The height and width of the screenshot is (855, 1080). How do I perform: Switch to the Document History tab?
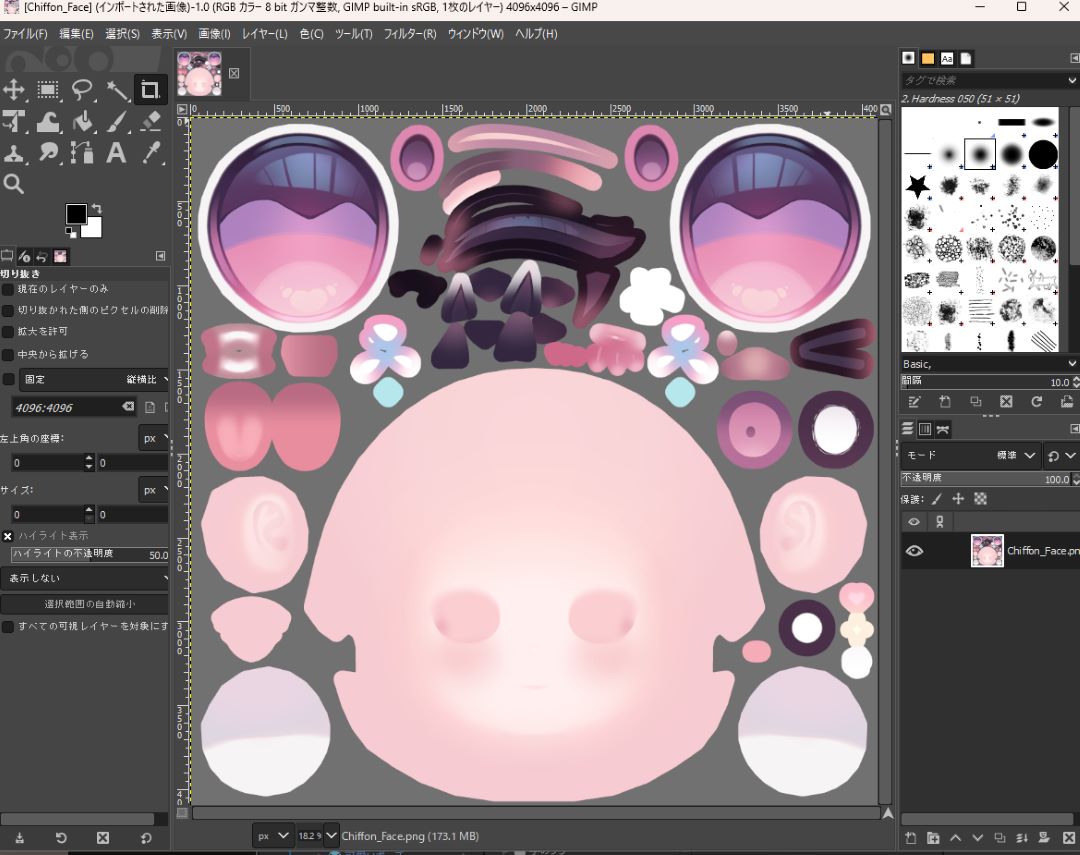click(966, 59)
